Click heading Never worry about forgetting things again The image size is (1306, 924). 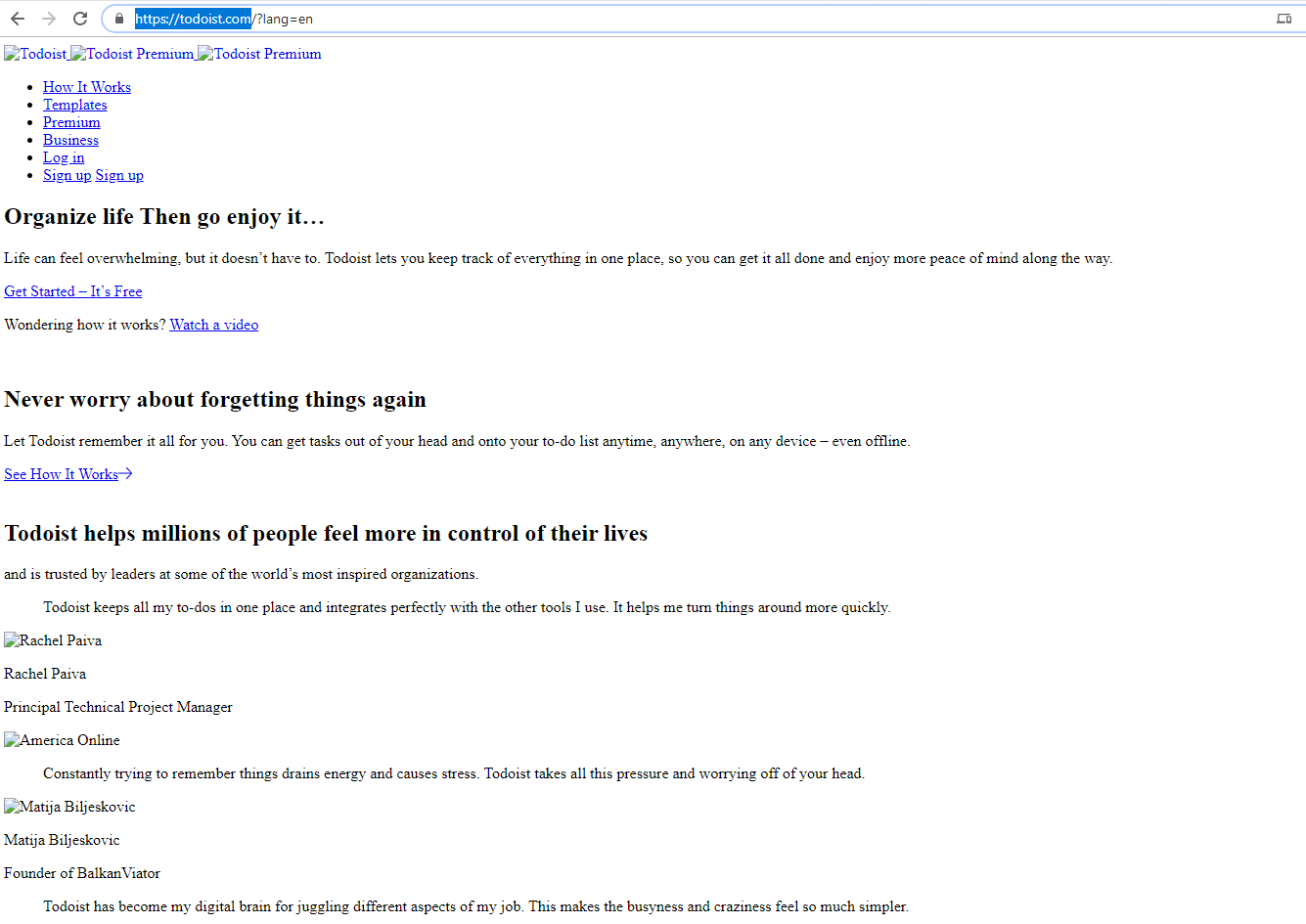(215, 400)
